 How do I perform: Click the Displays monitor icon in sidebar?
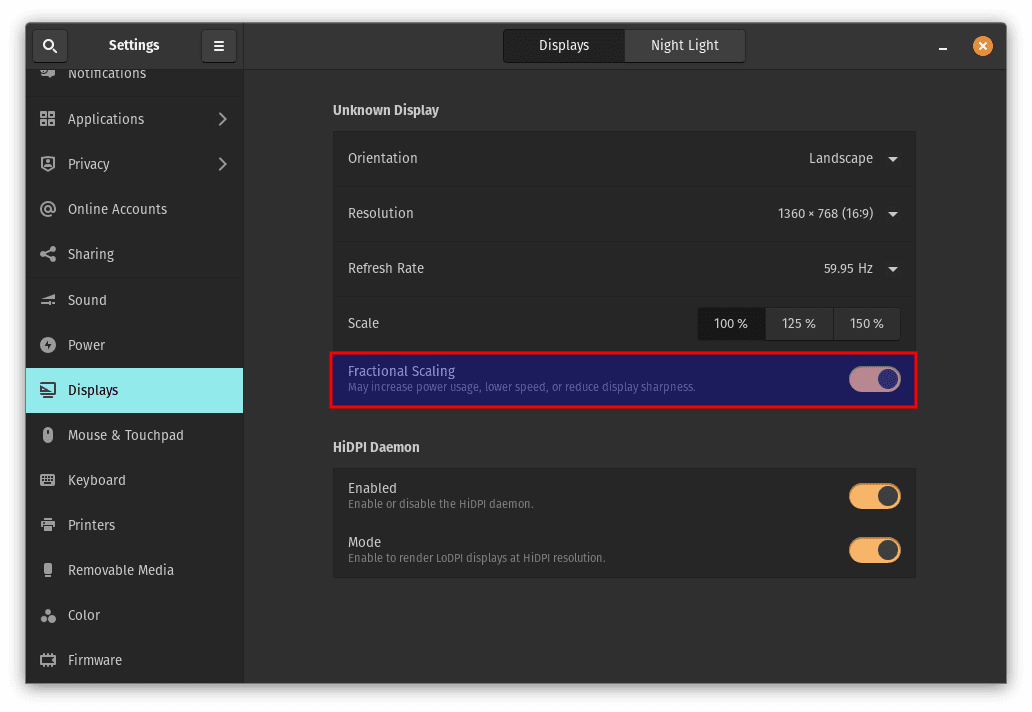point(47,390)
